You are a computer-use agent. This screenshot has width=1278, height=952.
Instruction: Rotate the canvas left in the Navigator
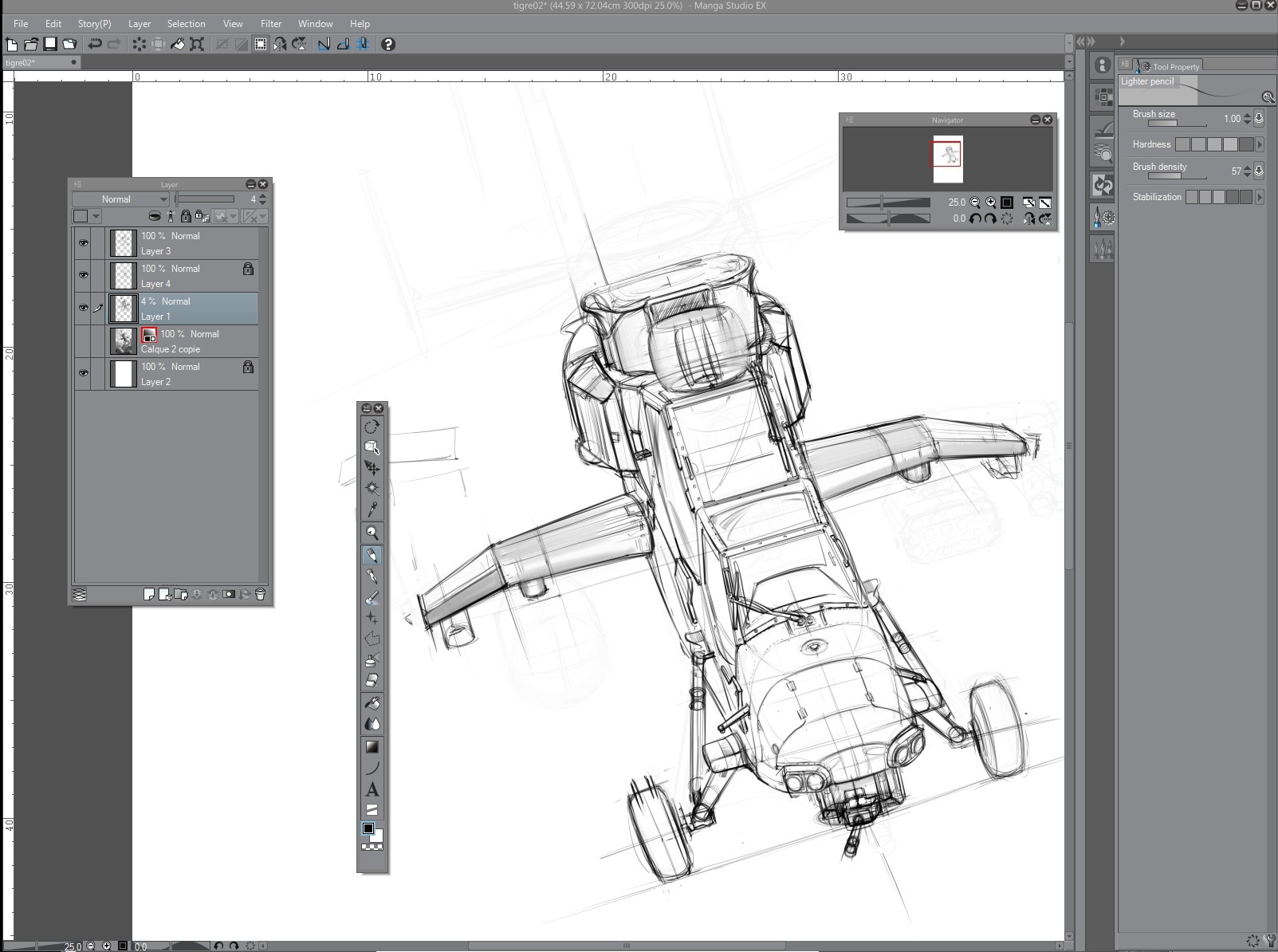tap(975, 218)
